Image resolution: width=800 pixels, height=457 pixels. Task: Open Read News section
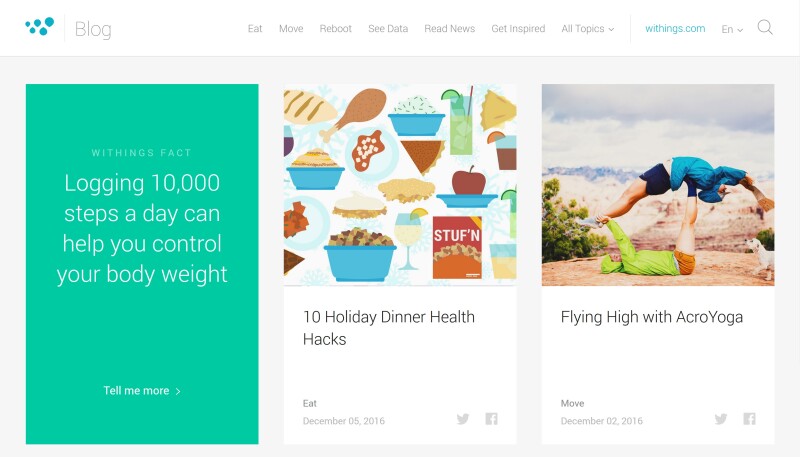449,29
